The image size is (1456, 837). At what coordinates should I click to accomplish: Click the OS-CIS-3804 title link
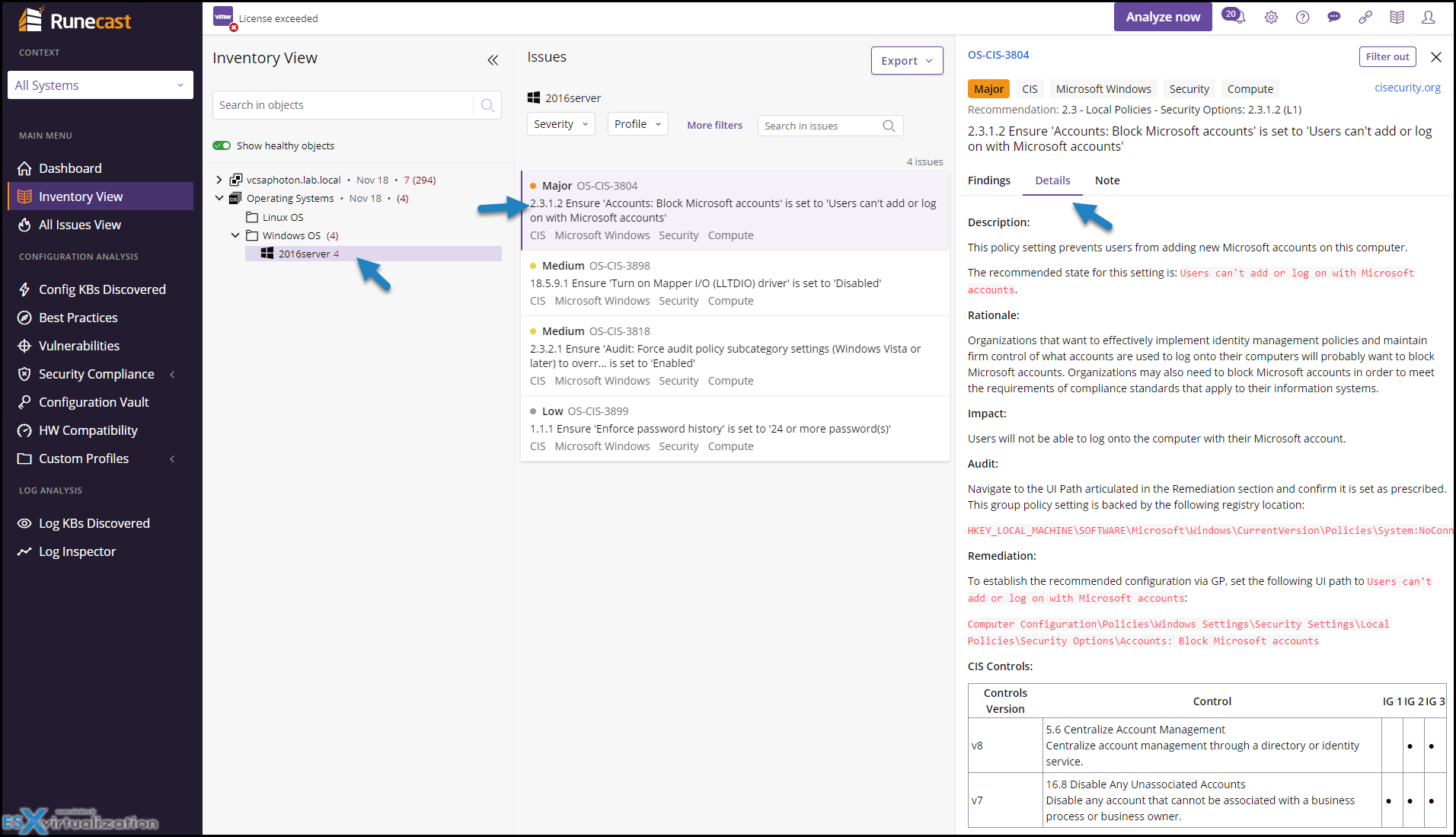click(x=998, y=55)
